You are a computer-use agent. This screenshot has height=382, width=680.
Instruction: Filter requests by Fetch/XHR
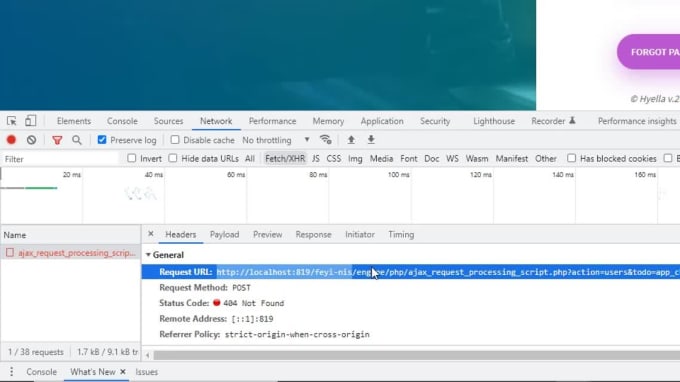[x=285, y=159]
